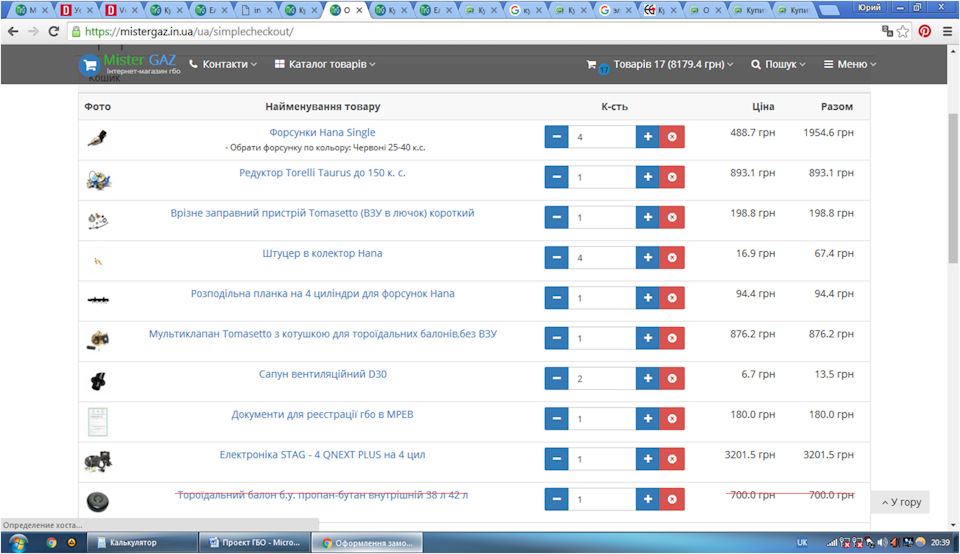960x554 pixels.
Task: Click the У гору back-to-top button
Action: [901, 502]
